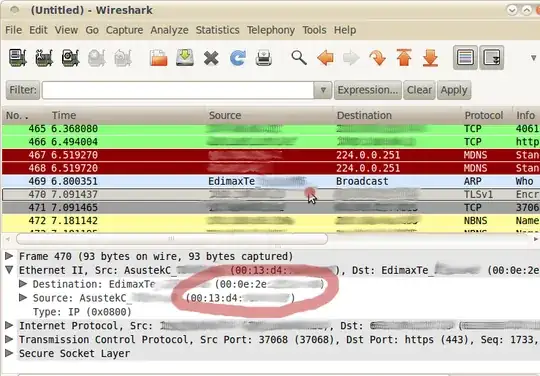Click inside the display filter input field
Screen dimensions: 540x376
coord(178,90)
